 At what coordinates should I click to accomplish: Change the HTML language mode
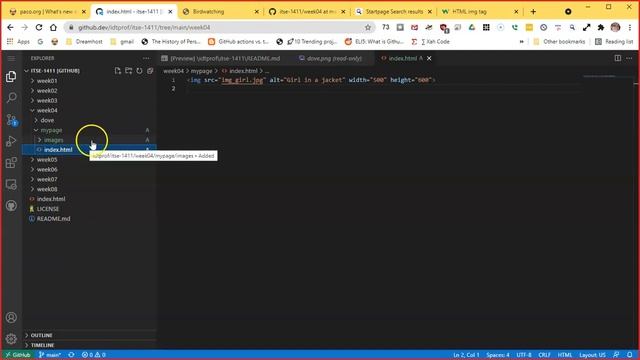click(x=565, y=355)
